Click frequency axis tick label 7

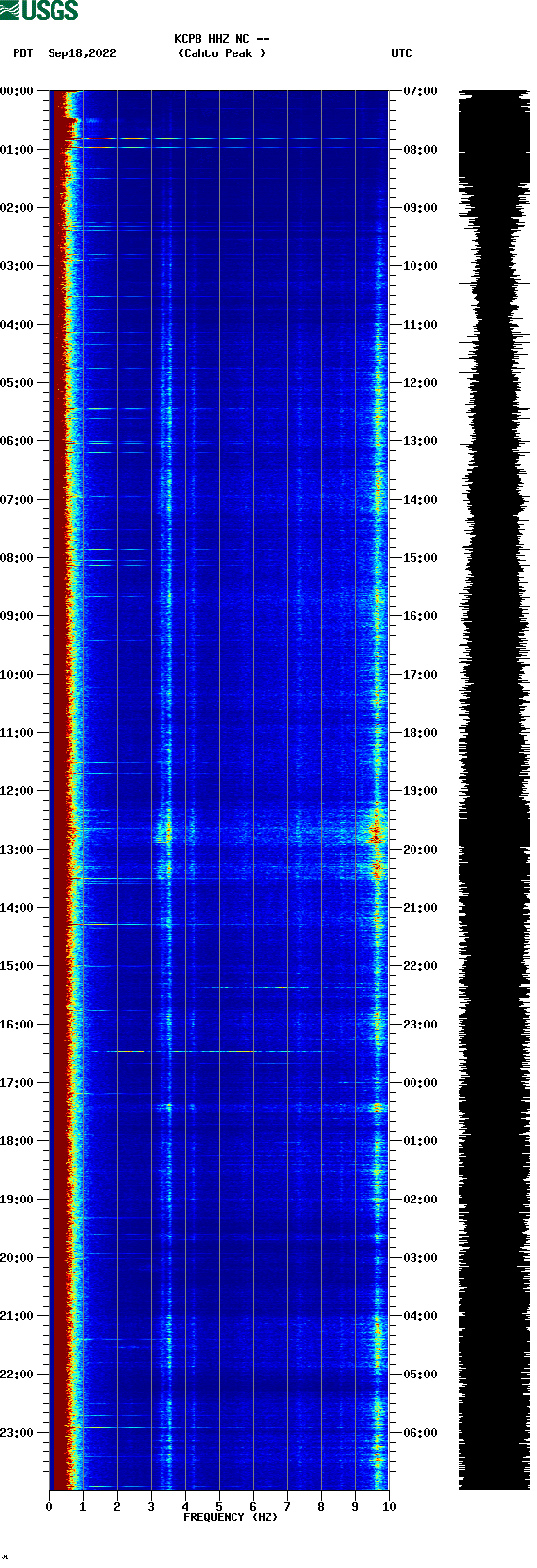pyautogui.click(x=287, y=1507)
